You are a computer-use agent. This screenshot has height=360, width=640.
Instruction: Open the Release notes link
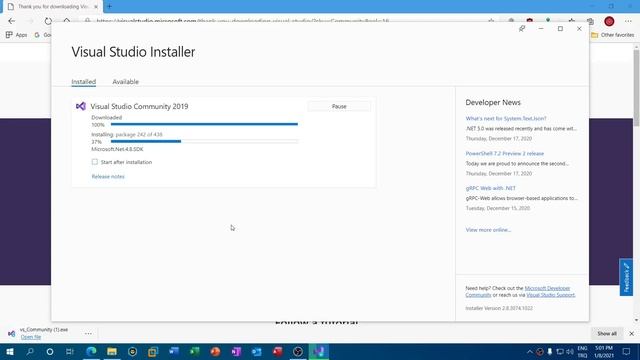coord(108,177)
